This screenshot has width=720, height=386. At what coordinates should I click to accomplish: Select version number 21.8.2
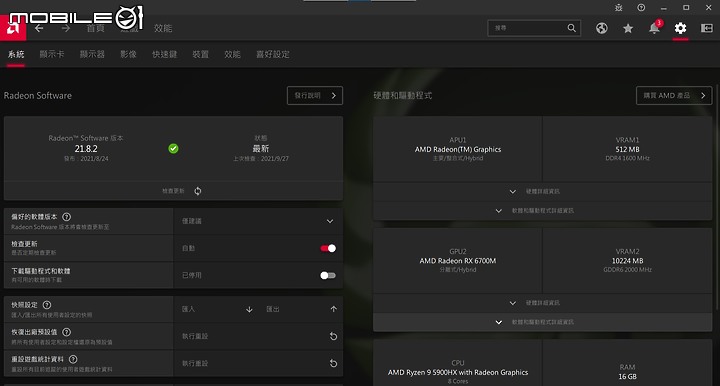click(86, 149)
